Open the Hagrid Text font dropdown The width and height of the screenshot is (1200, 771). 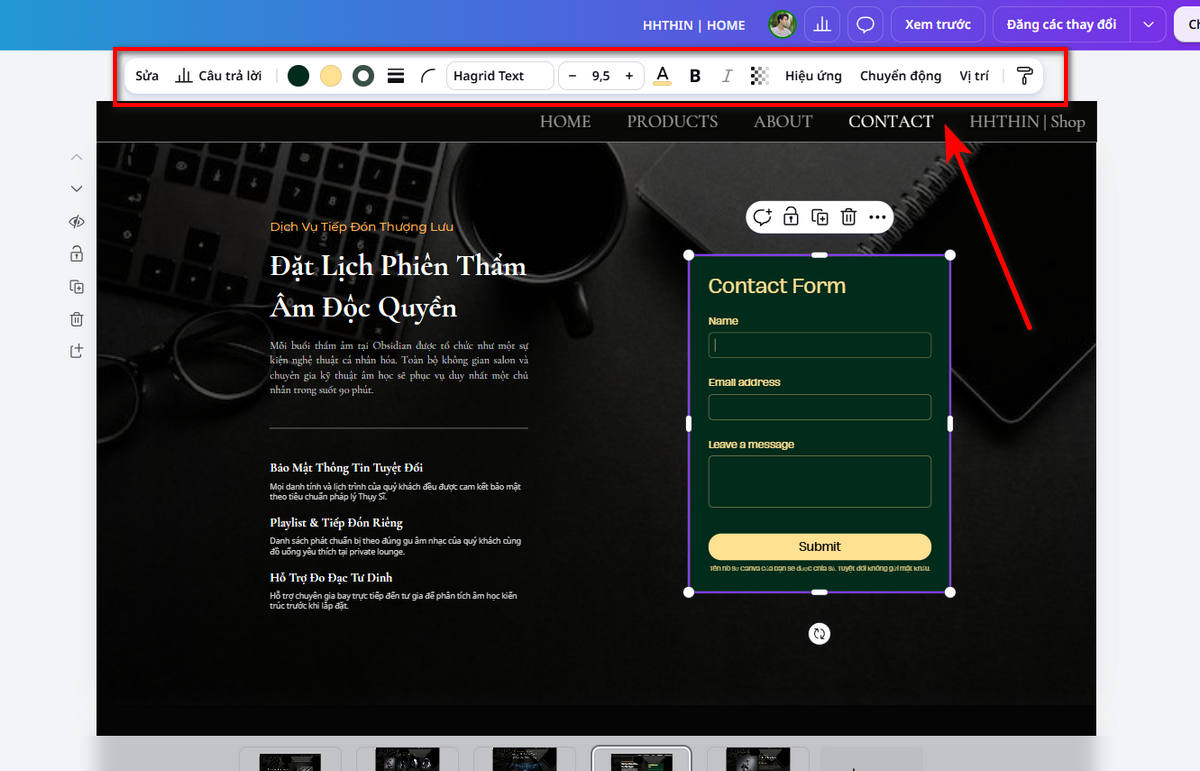[499, 76]
